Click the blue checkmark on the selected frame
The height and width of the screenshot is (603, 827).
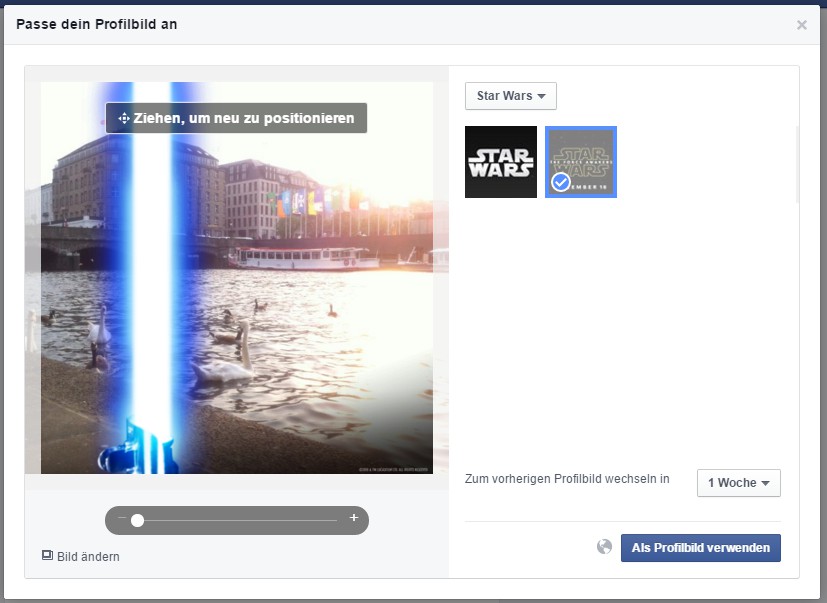coord(561,182)
